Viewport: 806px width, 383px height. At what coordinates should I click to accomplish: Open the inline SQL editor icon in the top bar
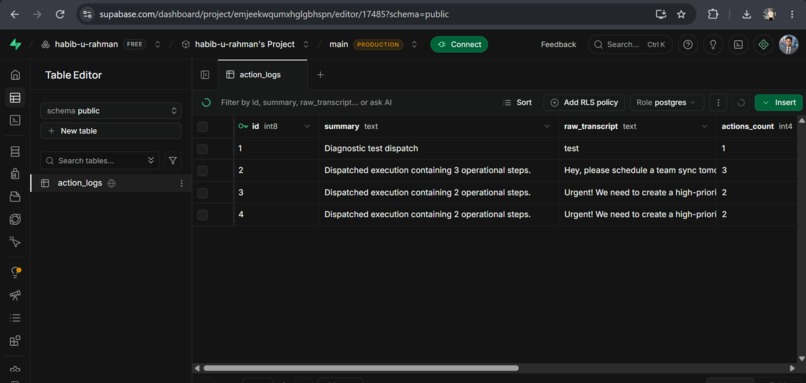pos(738,45)
